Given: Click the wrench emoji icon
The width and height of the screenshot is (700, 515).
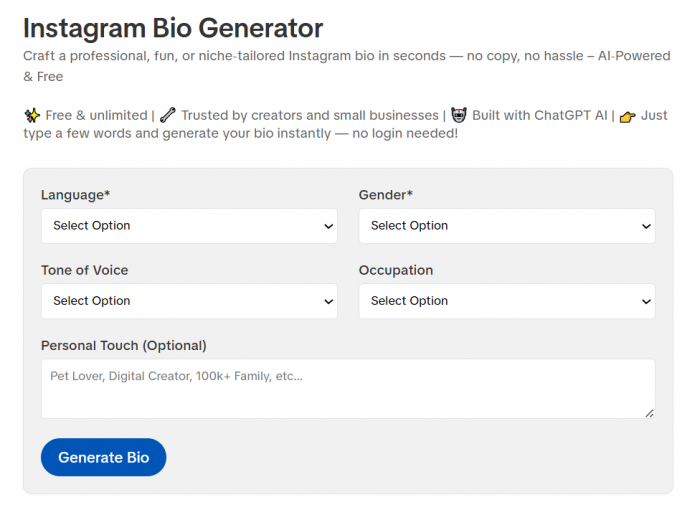Looking at the screenshot, I should (x=168, y=115).
